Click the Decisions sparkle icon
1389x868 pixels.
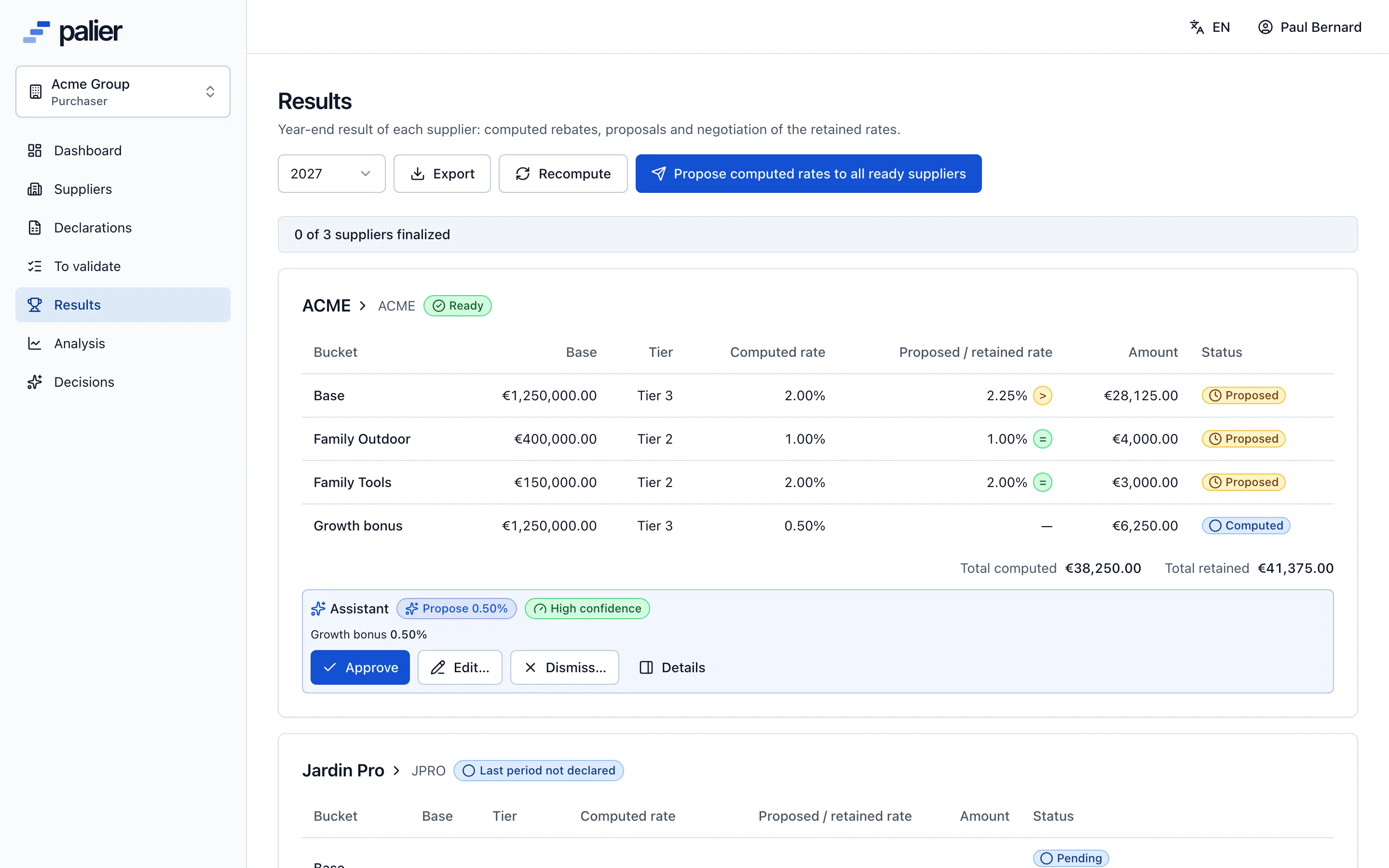pyautogui.click(x=34, y=382)
